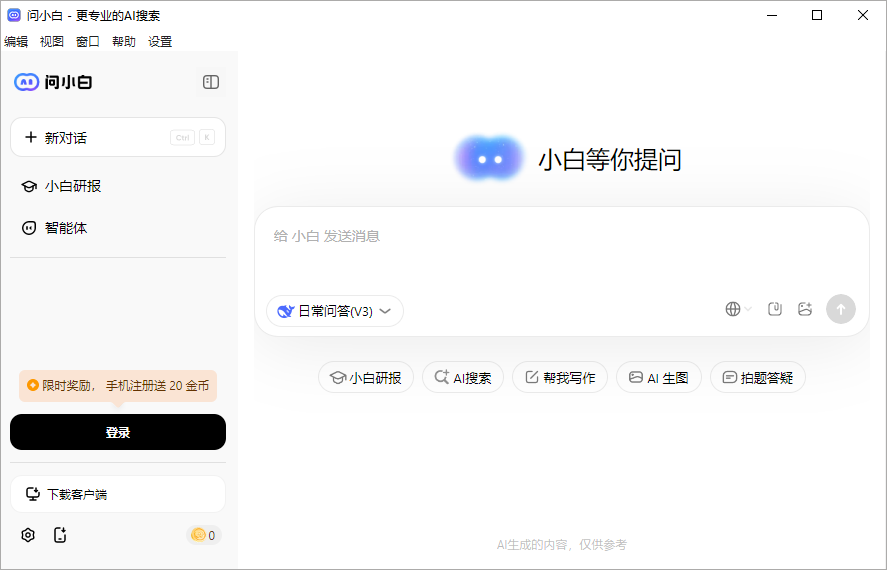The width and height of the screenshot is (887, 570).
Task: Click the black 登录 button
Action: click(x=118, y=432)
